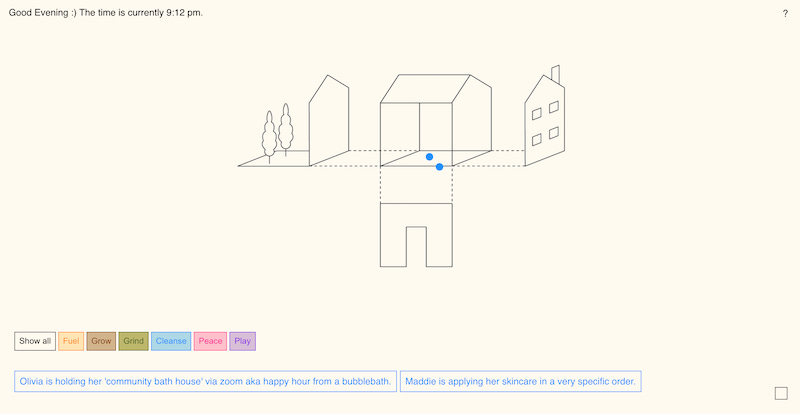The height and width of the screenshot is (414, 800).
Task: Filter activities by Cleanse
Action: [171, 341]
